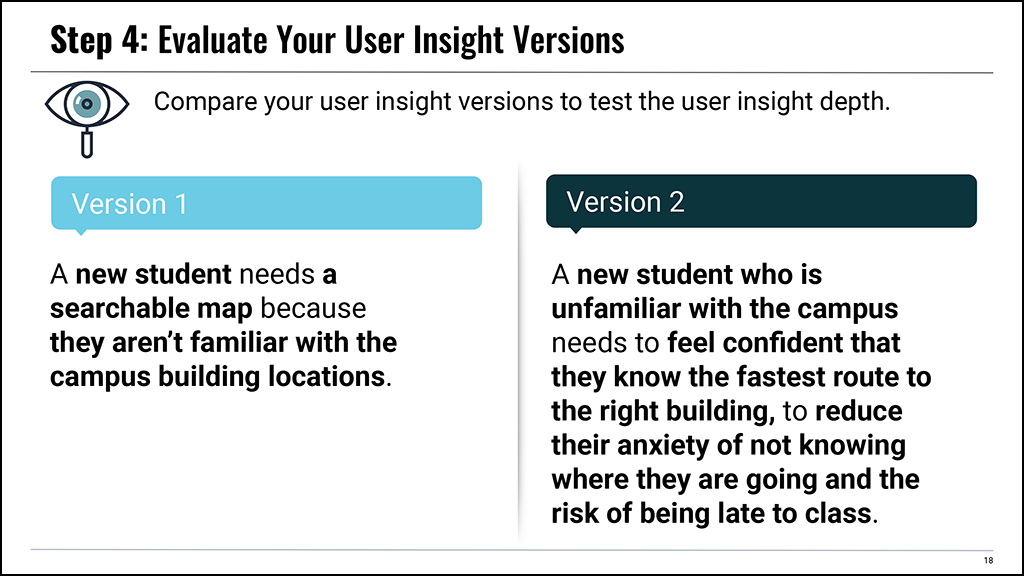Click the eye magnifying glass icon

click(x=87, y=119)
